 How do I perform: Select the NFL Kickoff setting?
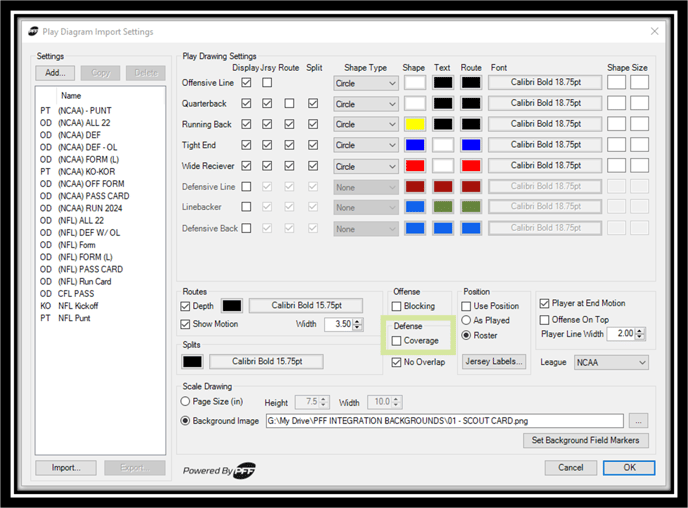point(78,306)
